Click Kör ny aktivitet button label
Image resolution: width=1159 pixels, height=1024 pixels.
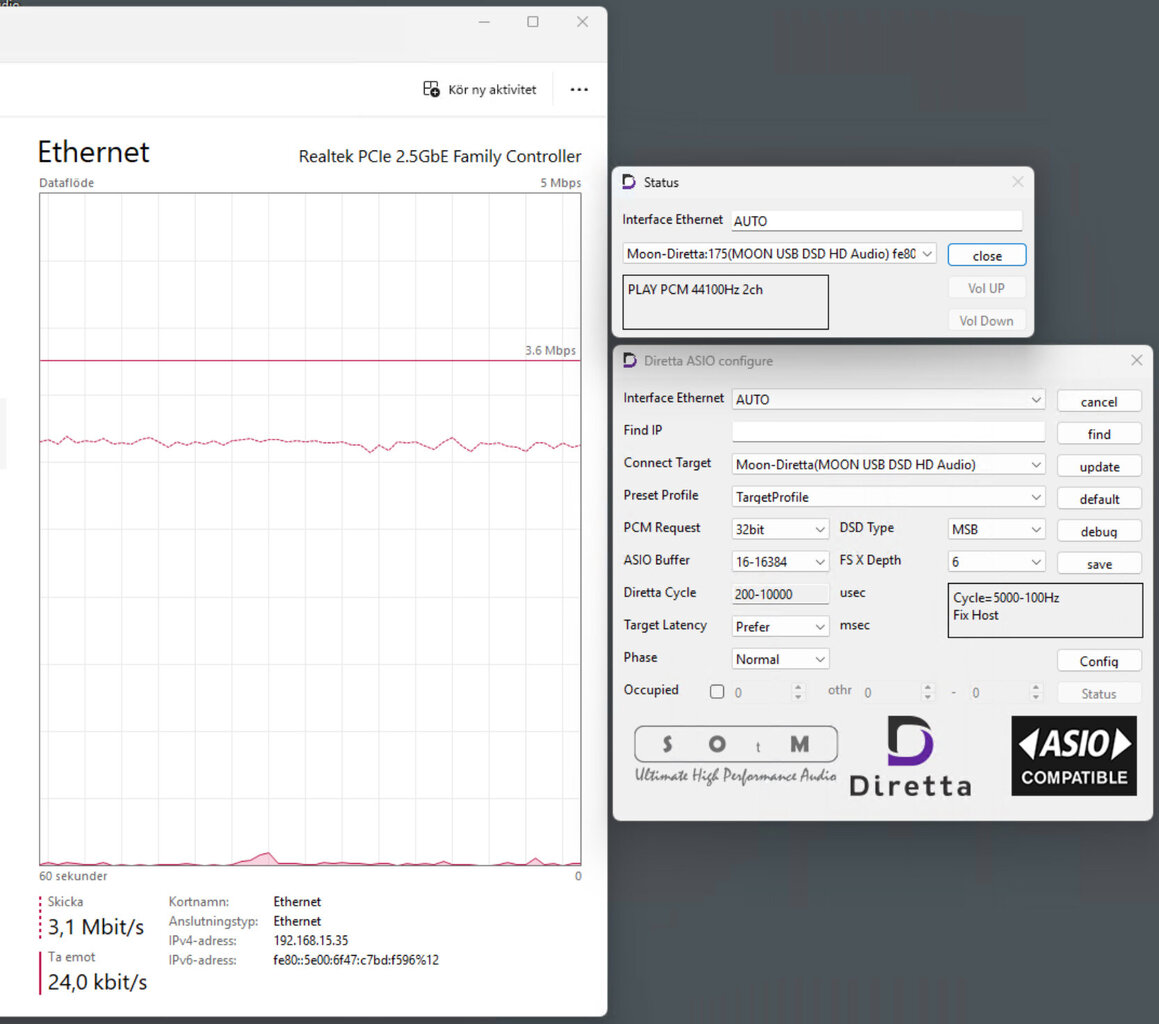pos(492,89)
